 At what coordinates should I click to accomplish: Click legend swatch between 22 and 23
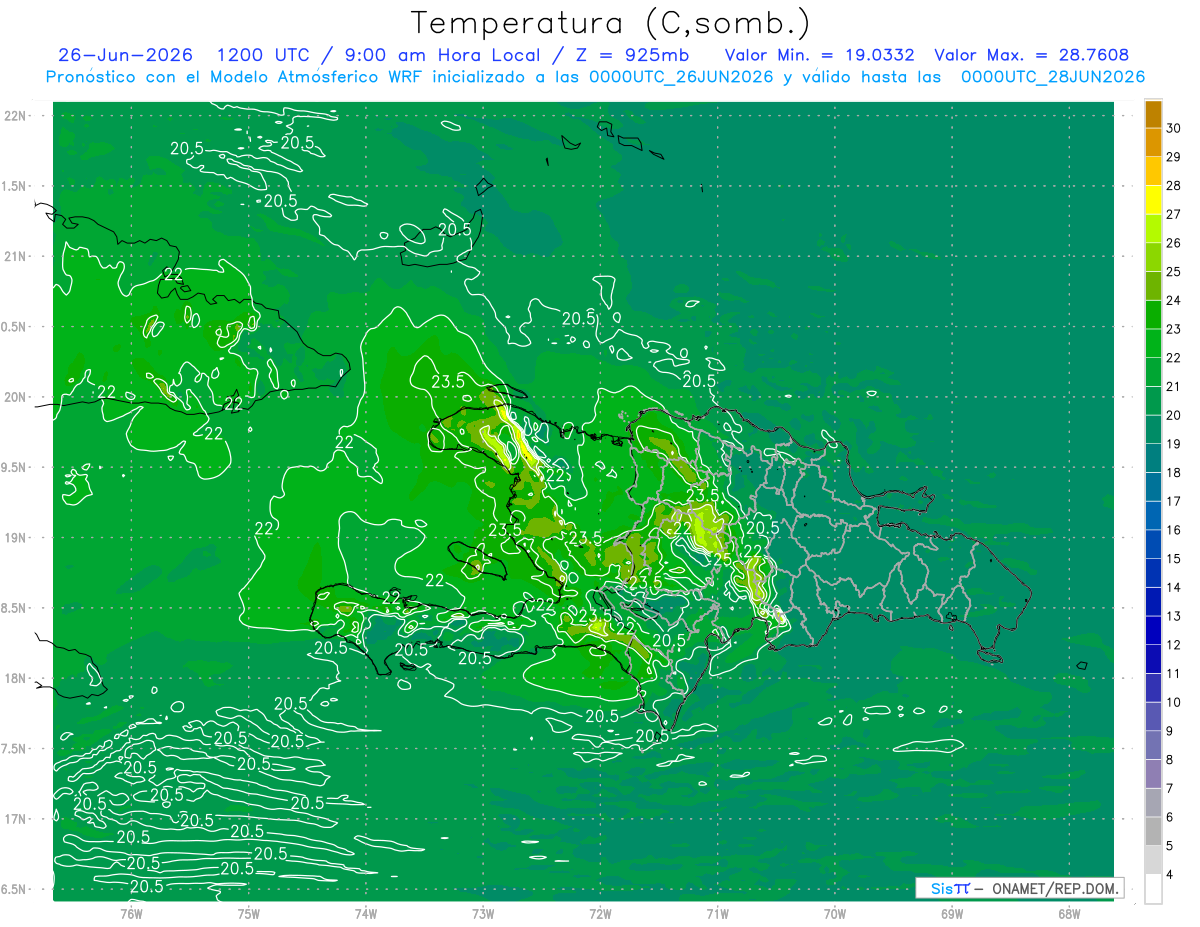[1153, 343]
